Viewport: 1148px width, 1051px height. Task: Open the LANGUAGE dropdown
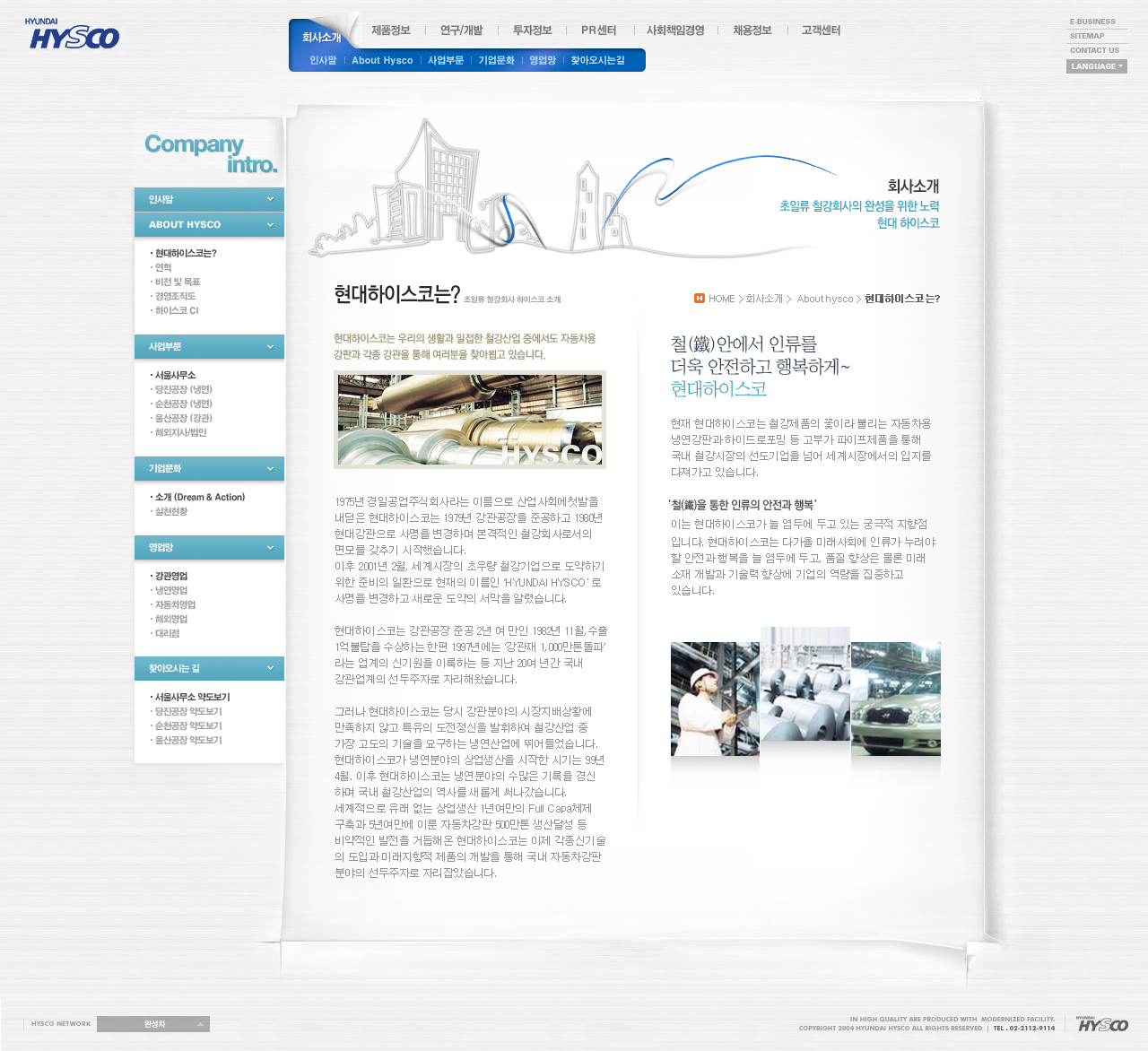(x=1096, y=66)
